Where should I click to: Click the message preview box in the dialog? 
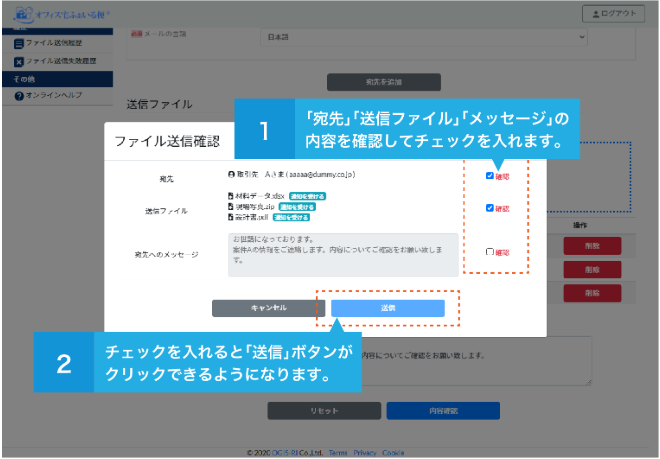pyautogui.click(x=343, y=255)
